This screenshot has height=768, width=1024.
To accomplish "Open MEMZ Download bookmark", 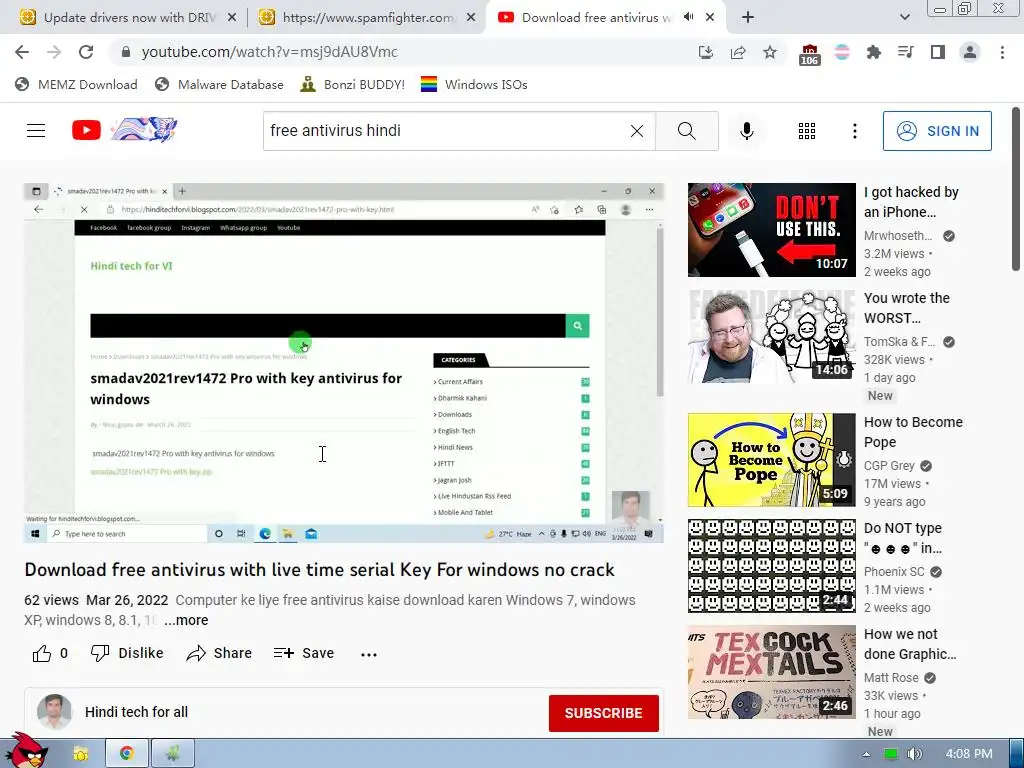I will click(x=76, y=84).
